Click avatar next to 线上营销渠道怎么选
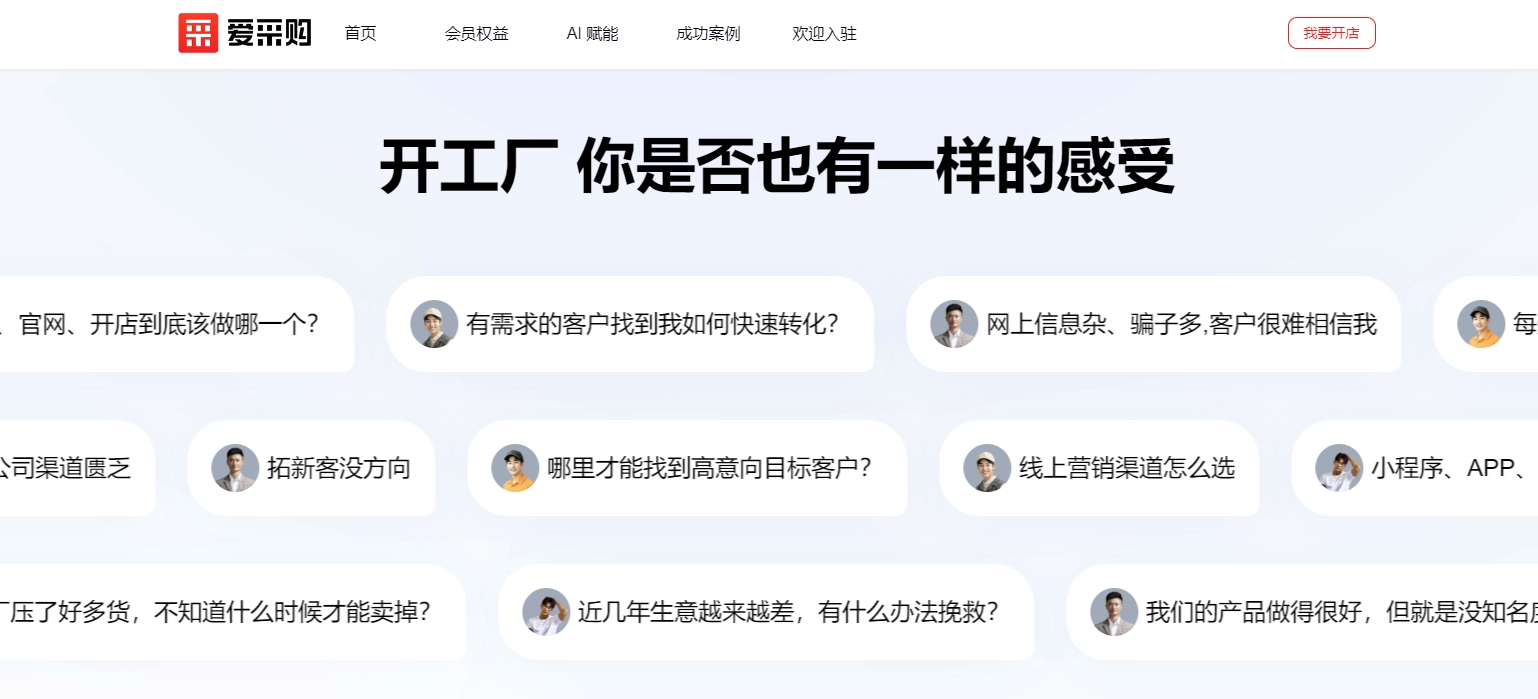Screen dimensions: 1538x699 pyautogui.click(x=987, y=468)
